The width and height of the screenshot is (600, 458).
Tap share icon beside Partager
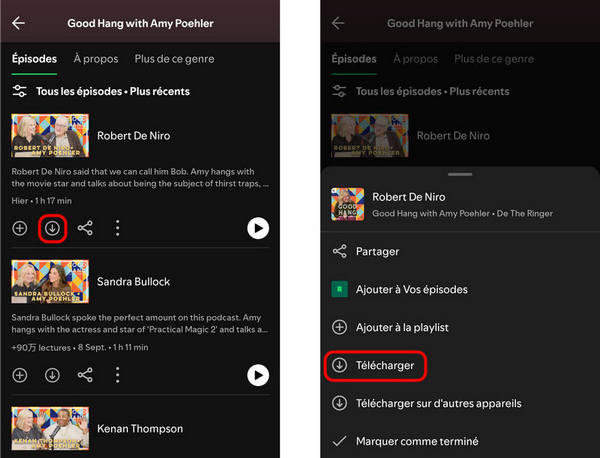[x=339, y=251]
